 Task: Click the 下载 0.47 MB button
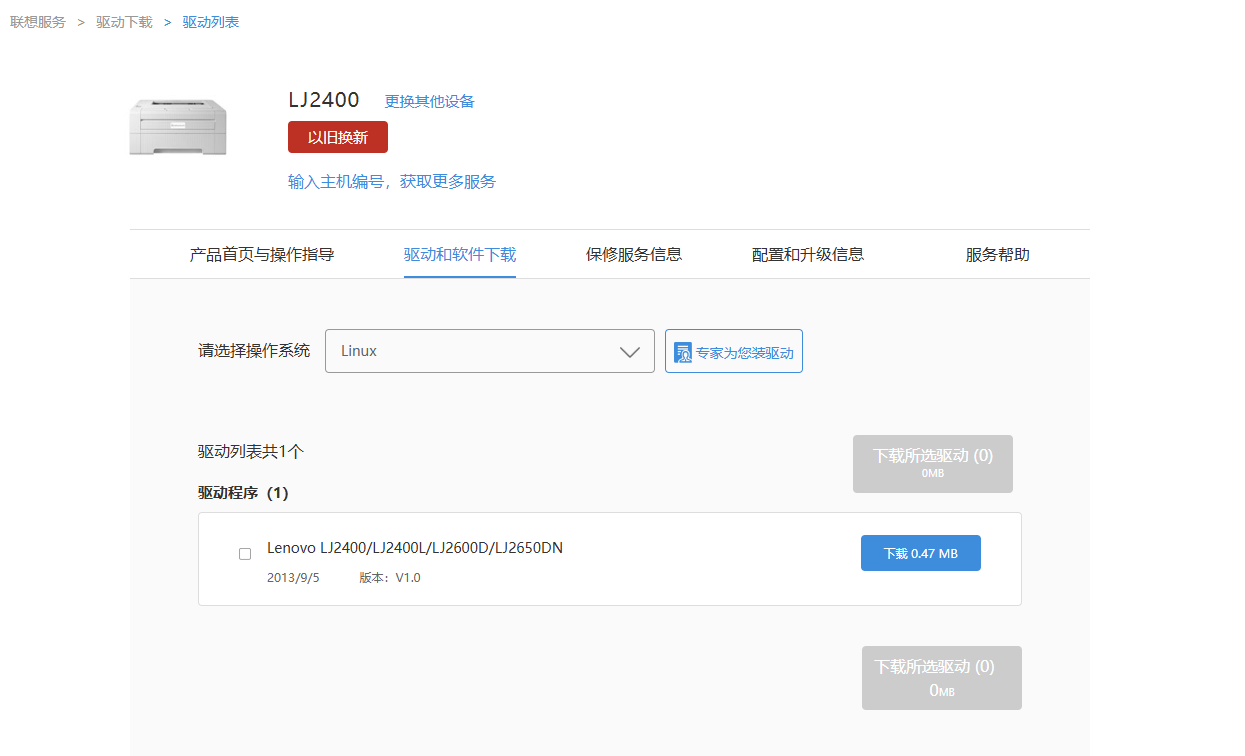(921, 553)
